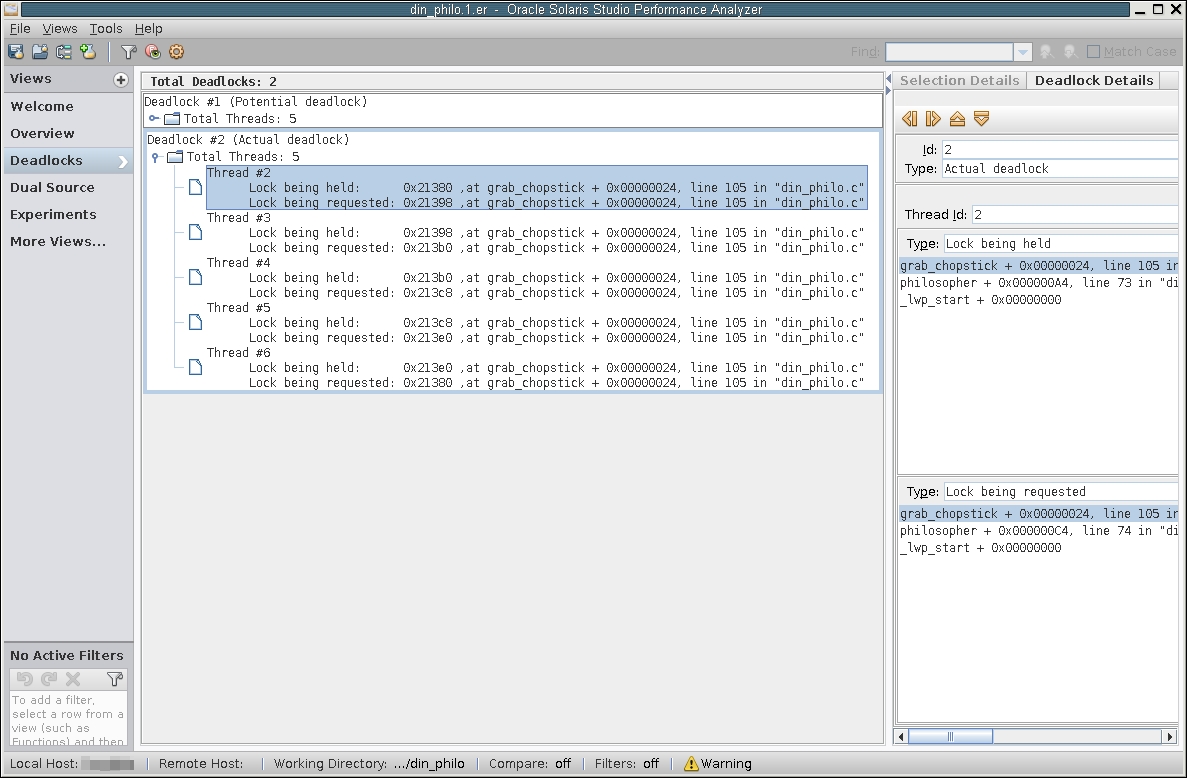Open the Welcome view
Screen dimensions: 1187x778
(67, 107)
